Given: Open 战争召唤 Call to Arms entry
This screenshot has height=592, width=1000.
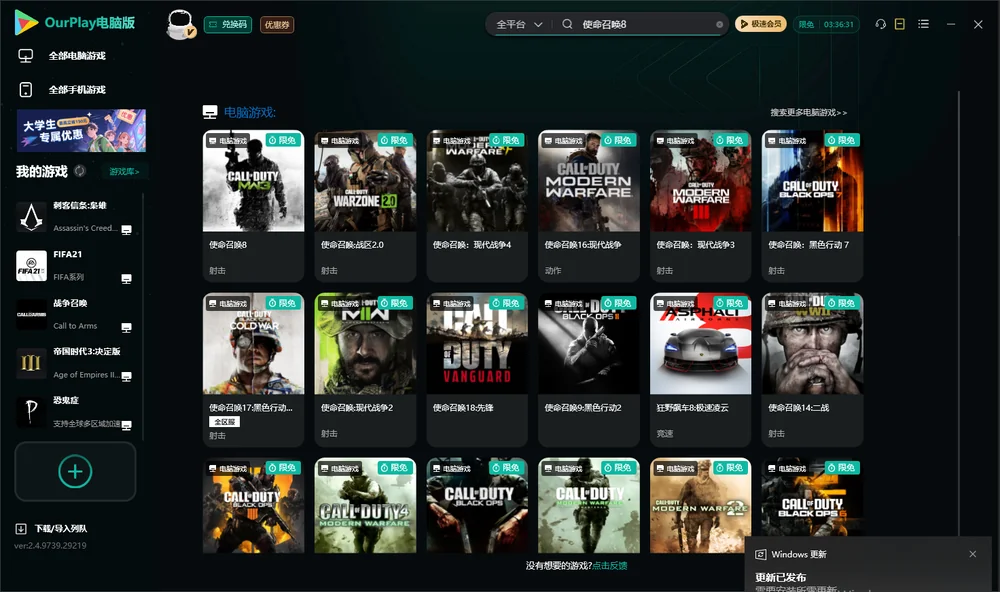Looking at the screenshot, I should tap(73, 314).
